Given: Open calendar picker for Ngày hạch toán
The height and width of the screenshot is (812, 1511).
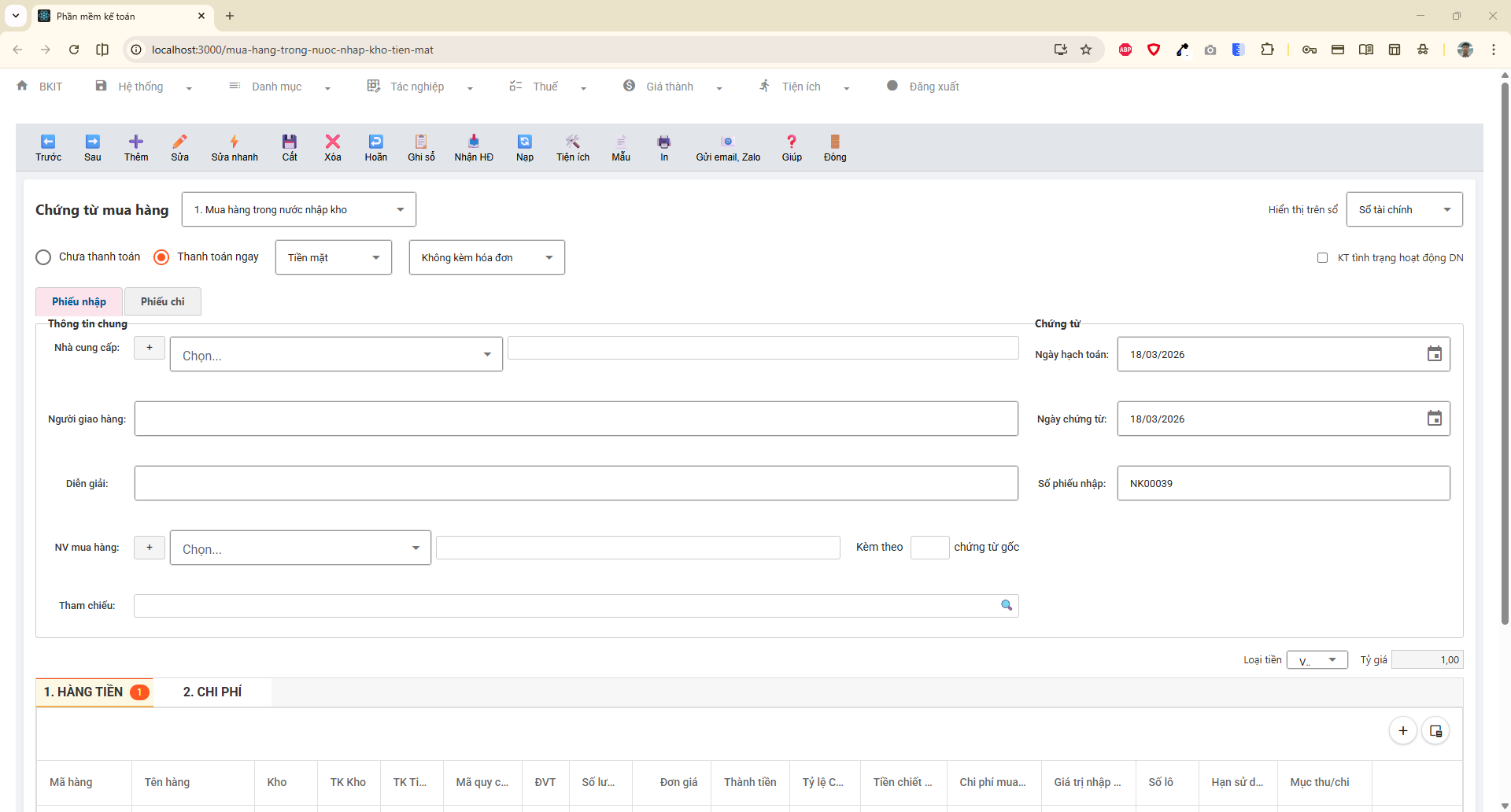Looking at the screenshot, I should 1434,354.
